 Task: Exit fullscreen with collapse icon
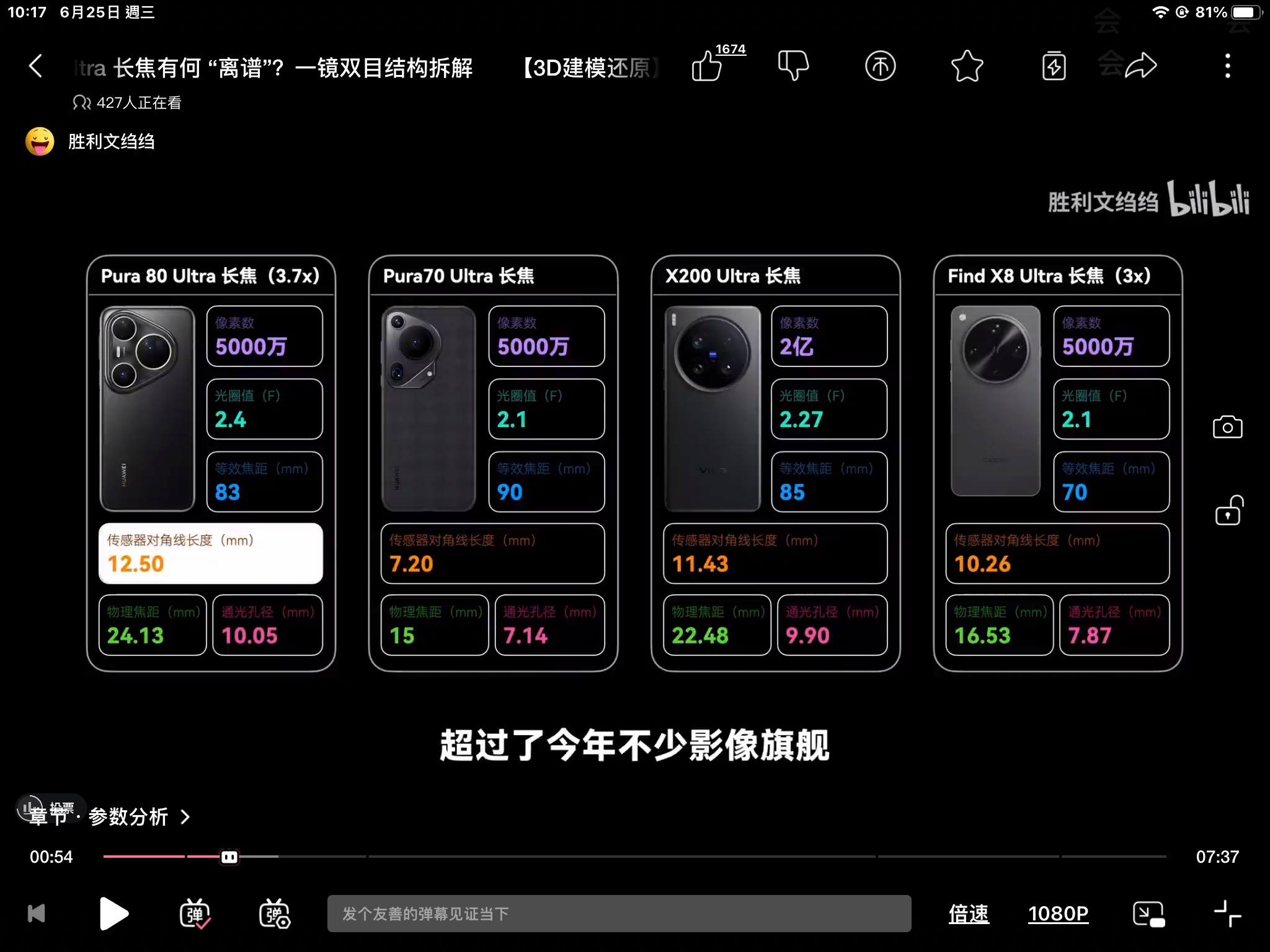[1227, 914]
